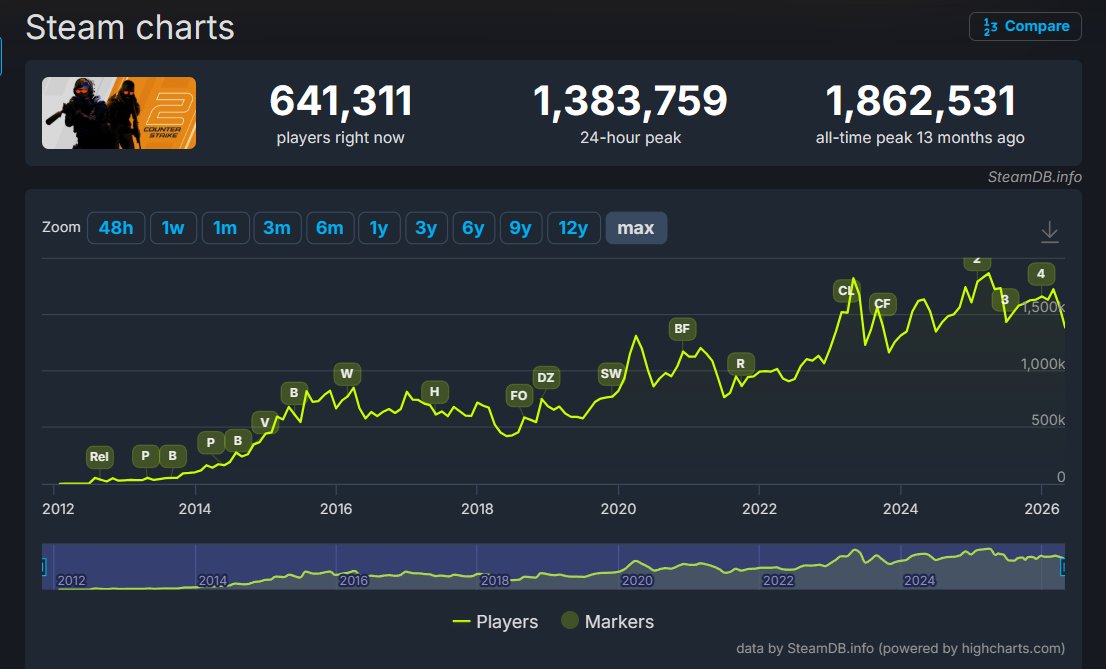Screen dimensions: 1106x669
Task: Set zoom range to 48h
Action: point(116,228)
